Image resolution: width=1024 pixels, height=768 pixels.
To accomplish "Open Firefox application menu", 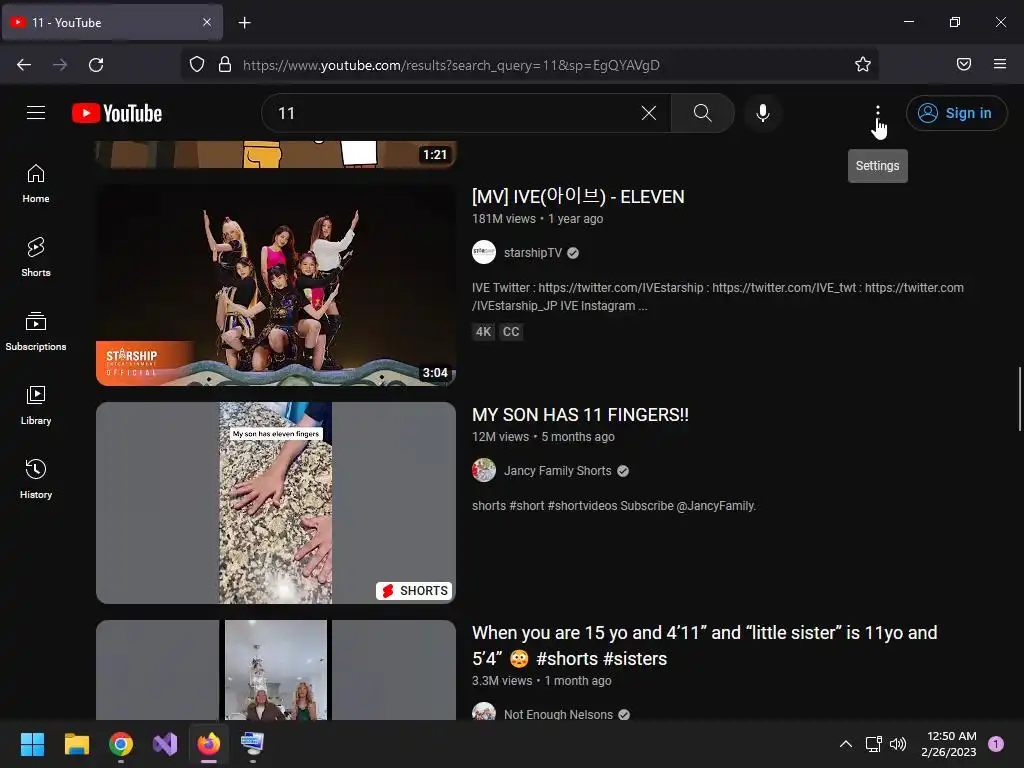I will pyautogui.click(x=1000, y=64).
